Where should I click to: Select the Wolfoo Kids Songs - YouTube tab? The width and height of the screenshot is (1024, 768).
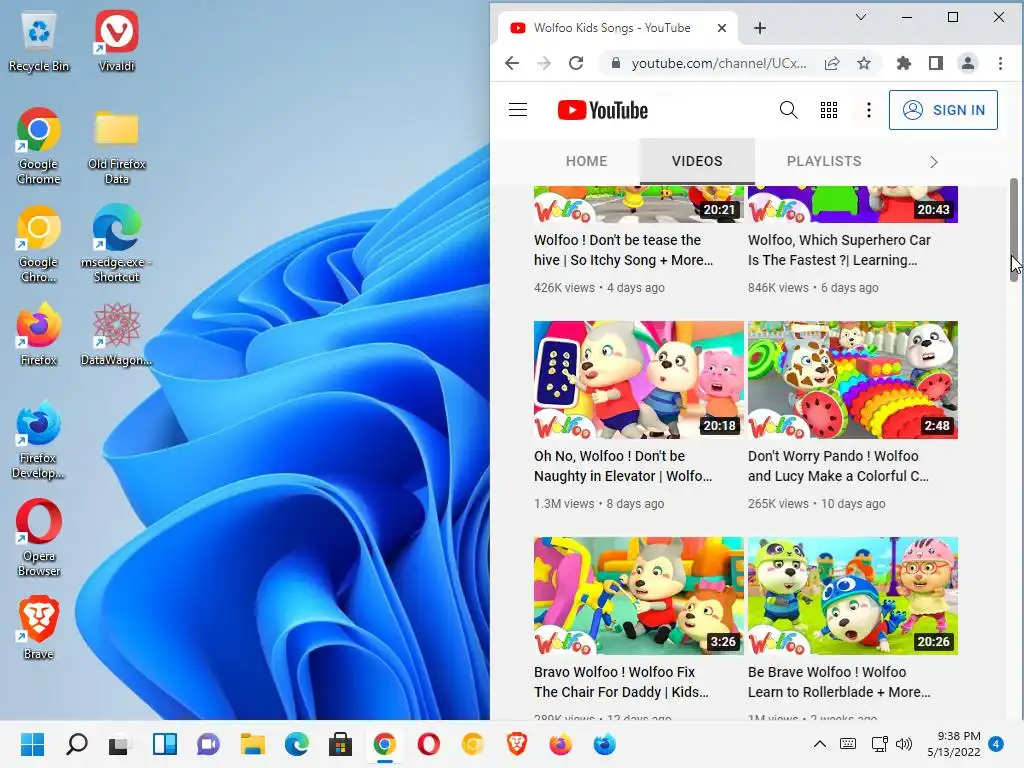point(614,28)
